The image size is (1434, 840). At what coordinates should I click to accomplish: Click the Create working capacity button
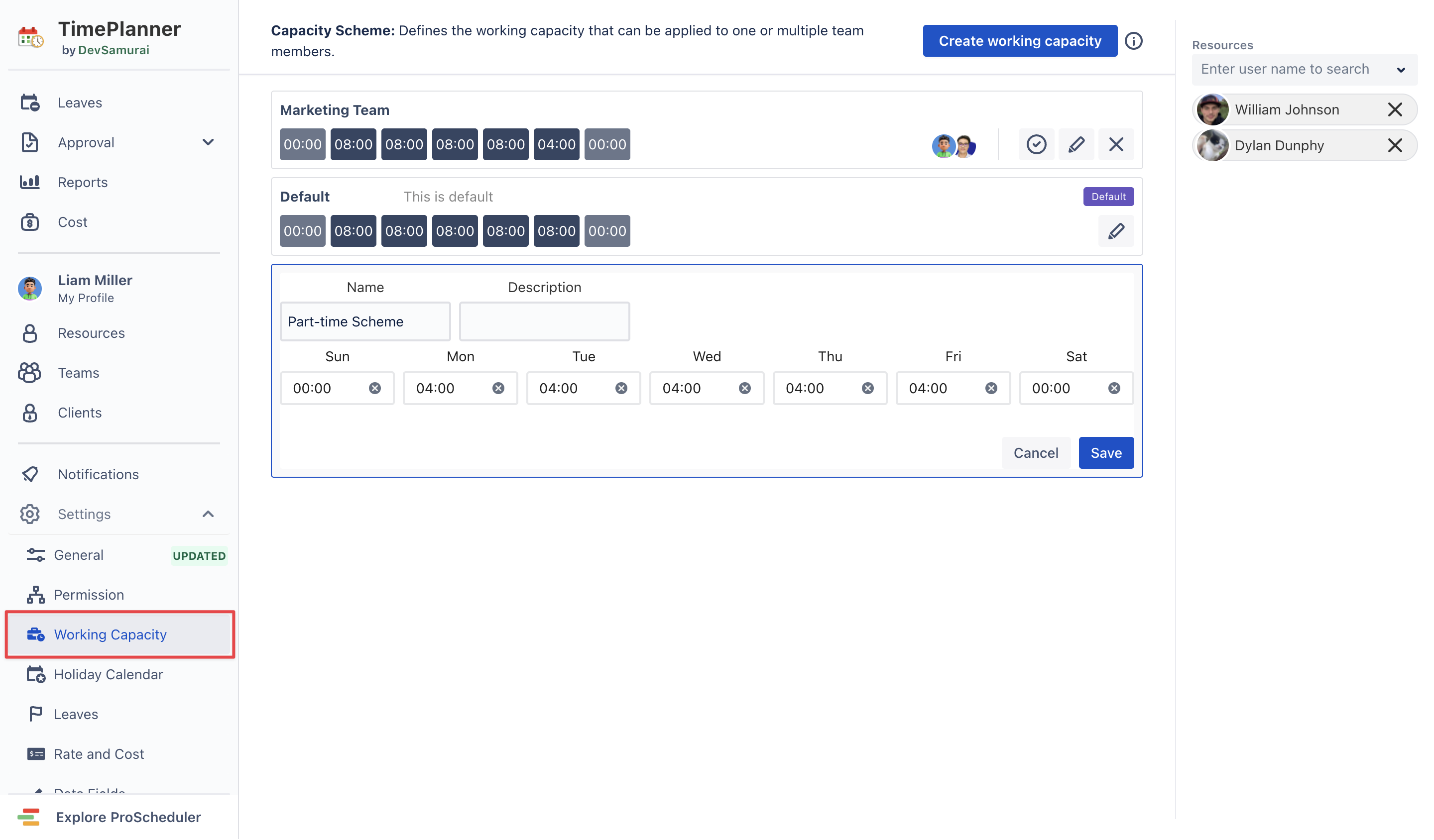coord(1019,40)
